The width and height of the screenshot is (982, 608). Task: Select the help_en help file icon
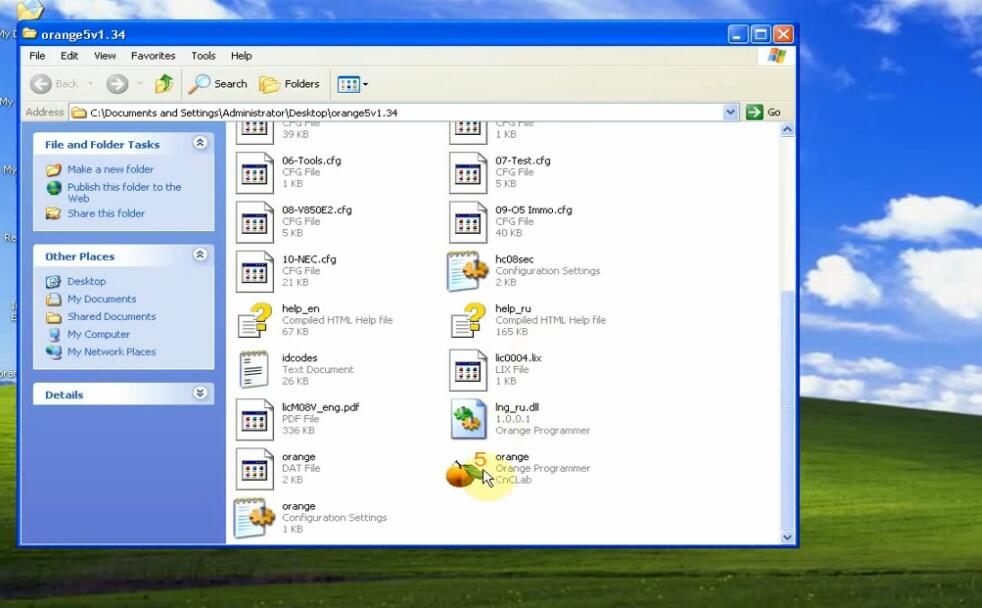pos(255,321)
